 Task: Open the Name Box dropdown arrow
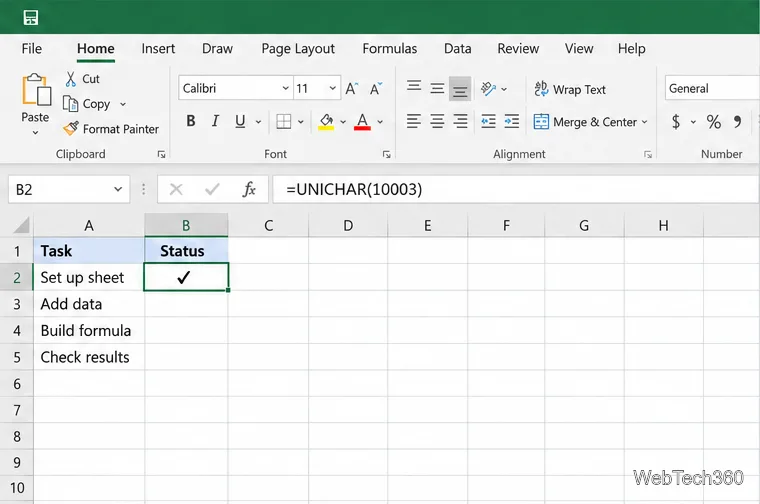point(118,189)
